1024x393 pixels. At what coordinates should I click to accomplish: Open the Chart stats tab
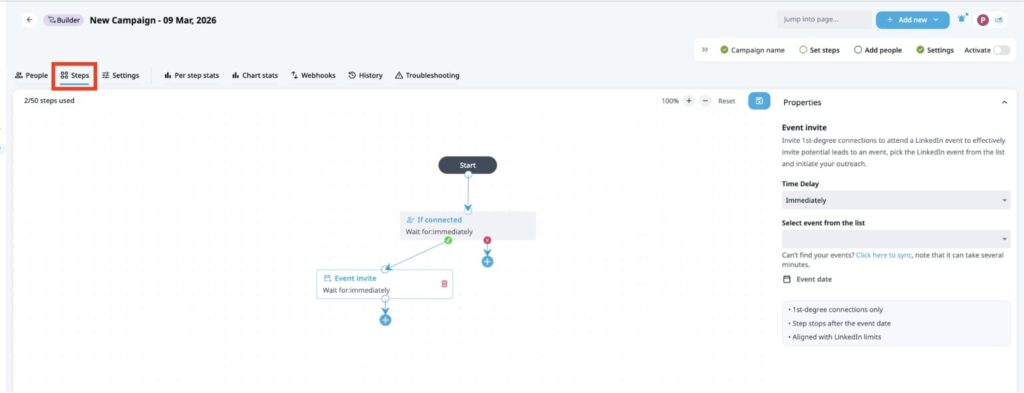255,75
